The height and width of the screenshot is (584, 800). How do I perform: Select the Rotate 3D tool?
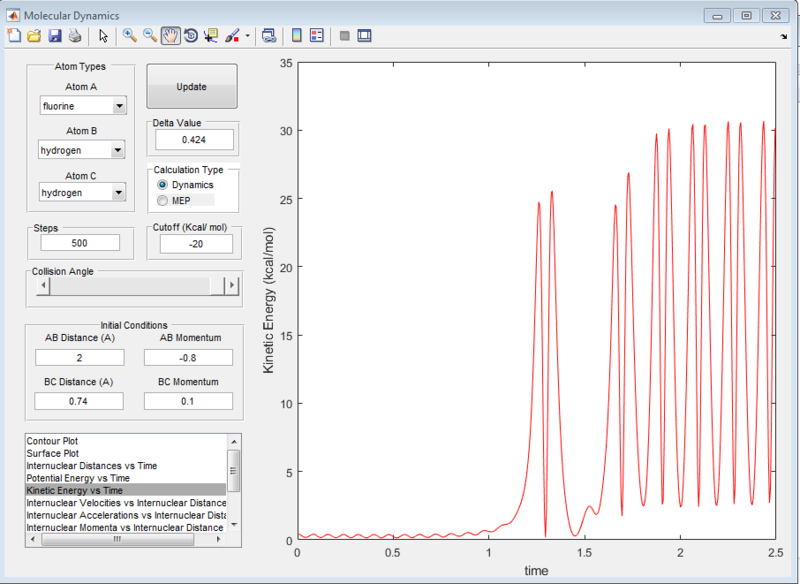point(191,36)
